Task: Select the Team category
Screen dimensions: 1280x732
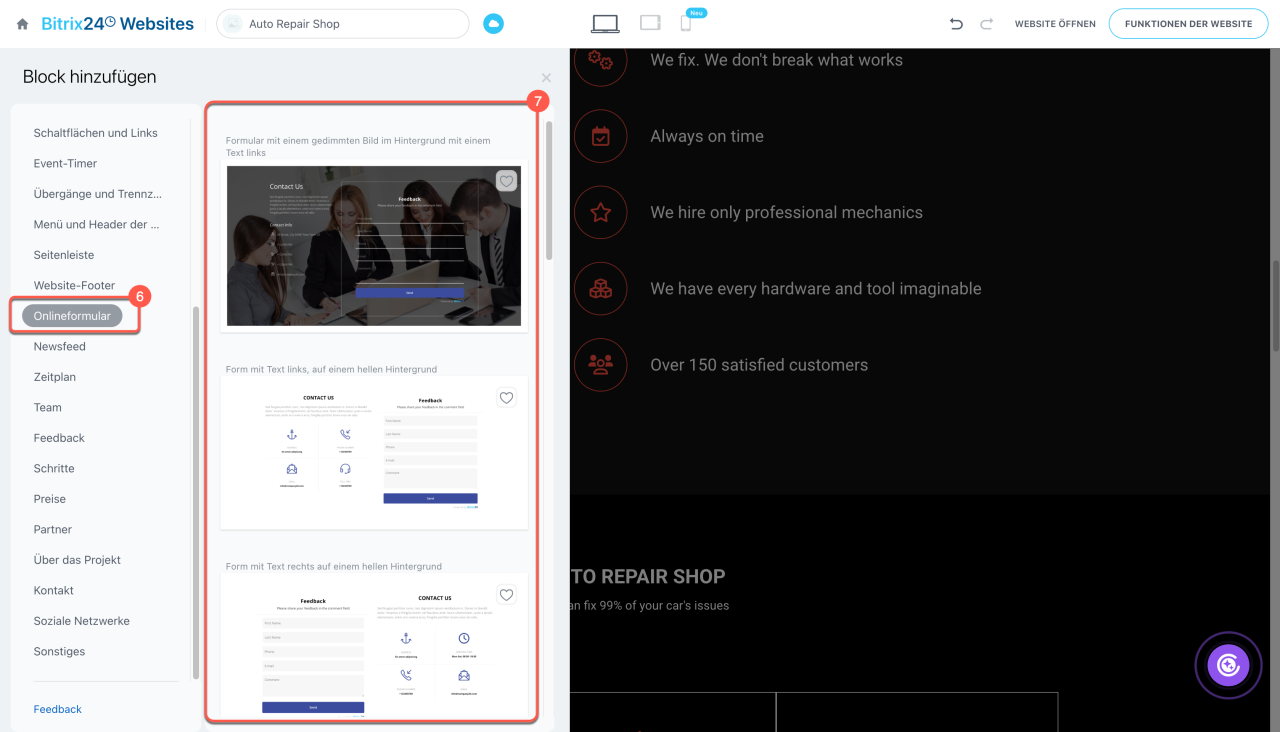Action: click(x=48, y=408)
